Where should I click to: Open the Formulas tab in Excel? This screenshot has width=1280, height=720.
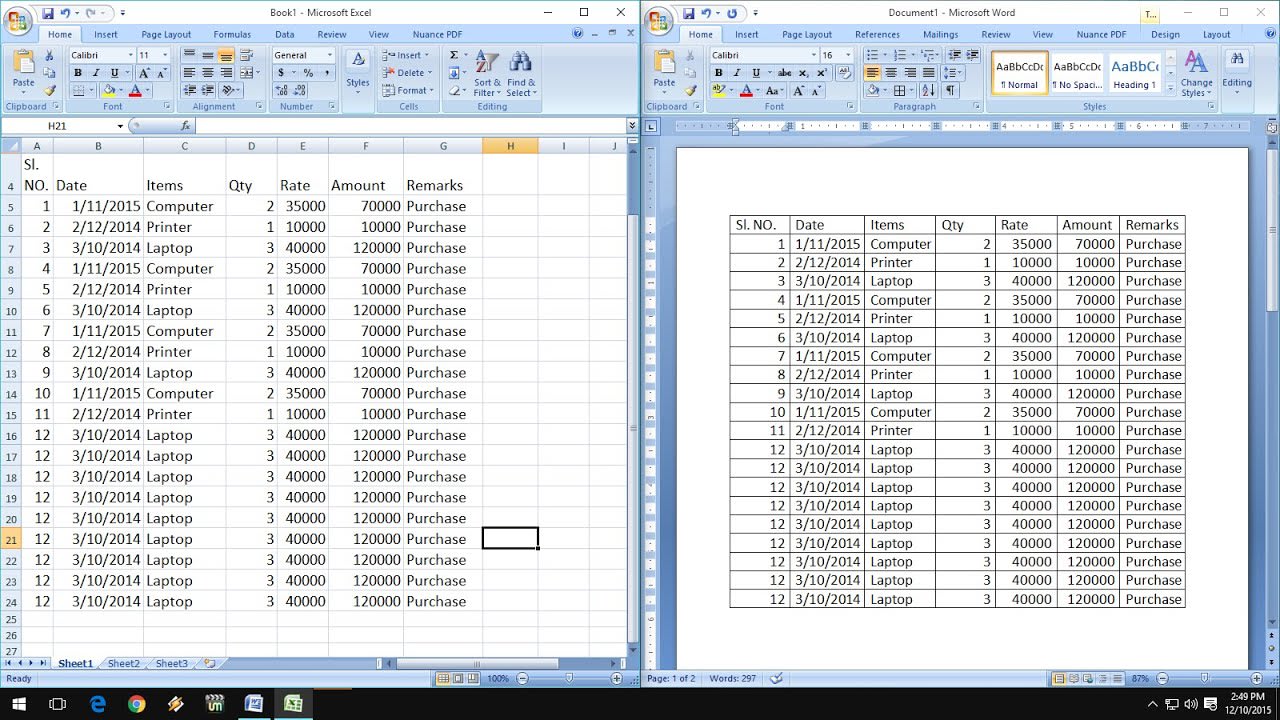pos(232,34)
